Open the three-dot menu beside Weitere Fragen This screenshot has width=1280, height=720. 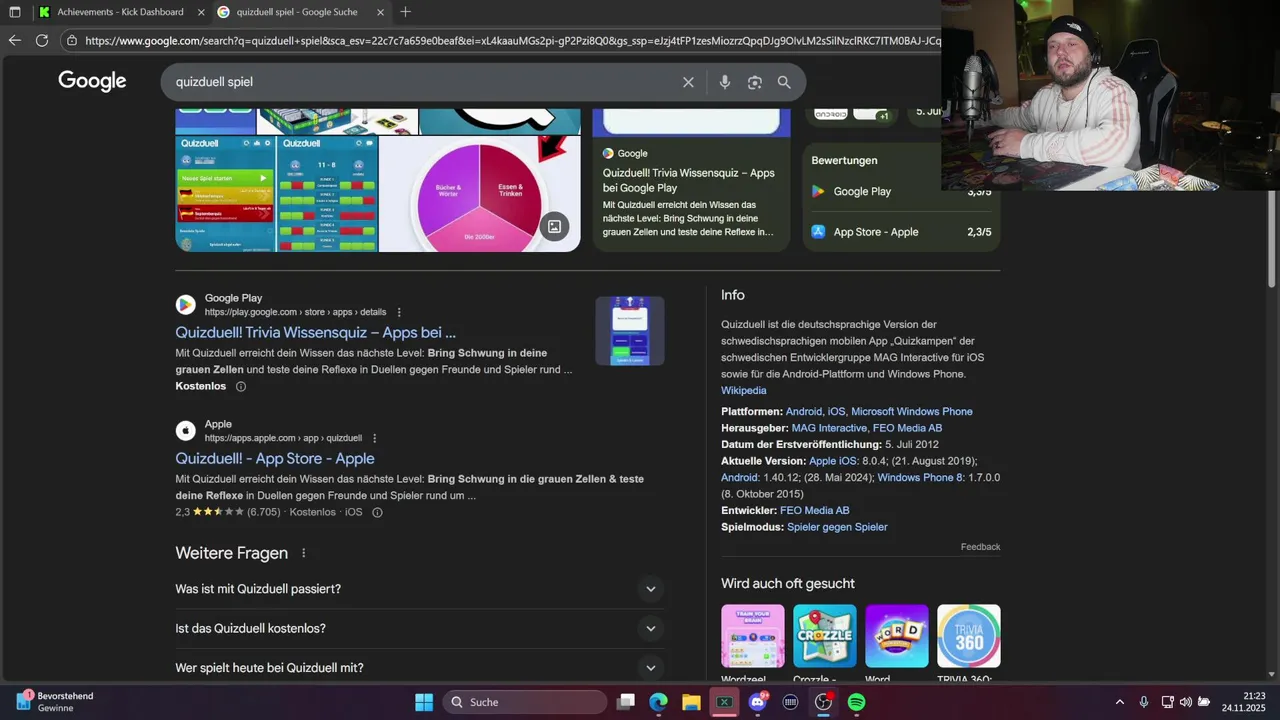coord(304,553)
